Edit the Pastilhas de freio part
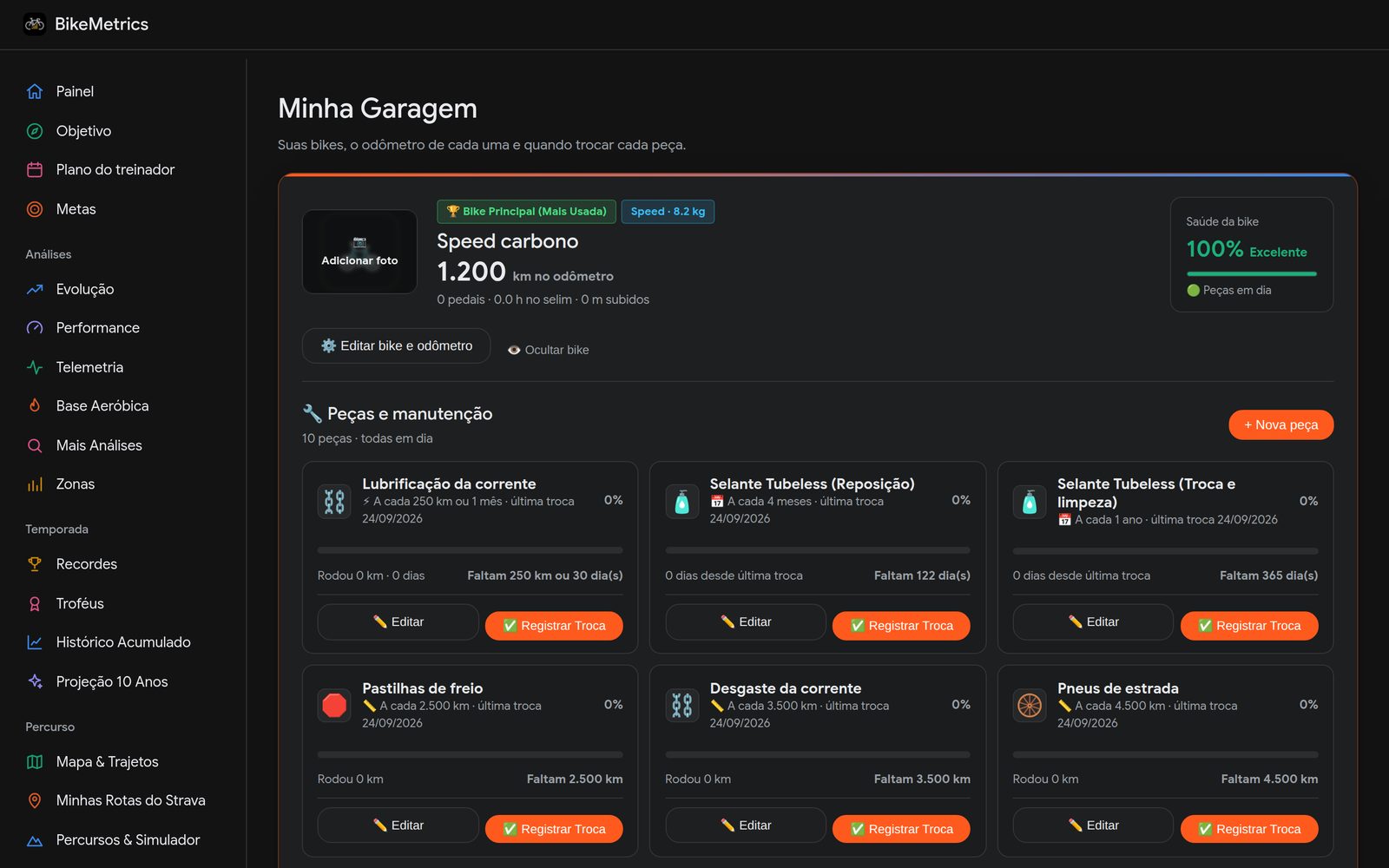This screenshot has height=868, width=1389. tap(398, 825)
